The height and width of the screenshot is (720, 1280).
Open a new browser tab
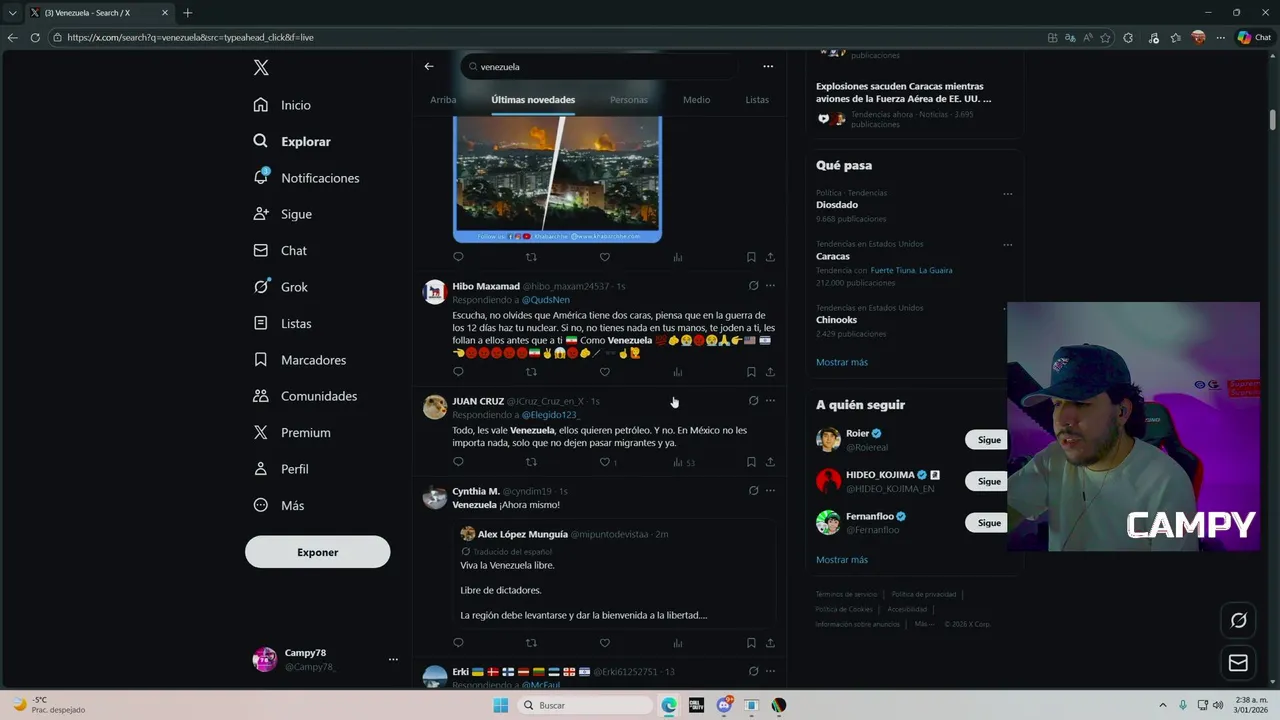(x=187, y=13)
